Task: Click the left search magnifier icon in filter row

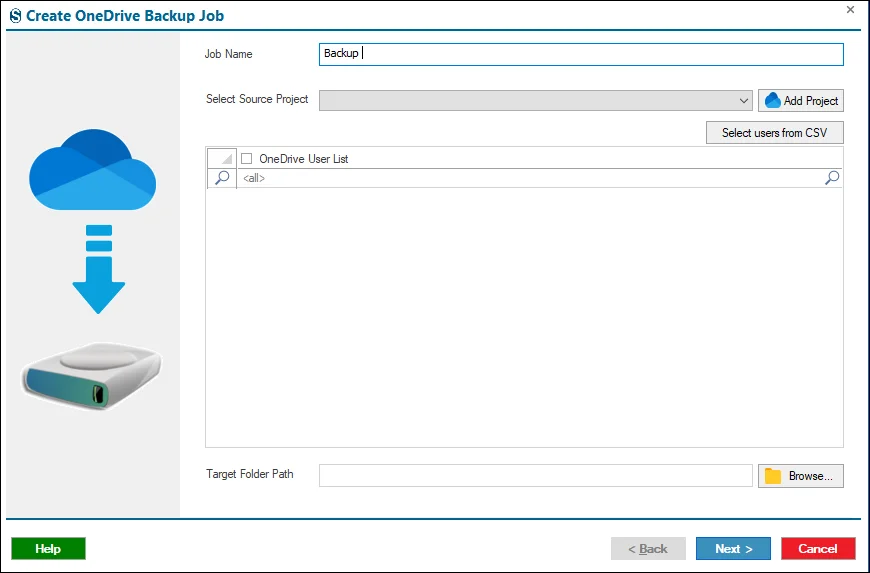Action: pos(222,178)
